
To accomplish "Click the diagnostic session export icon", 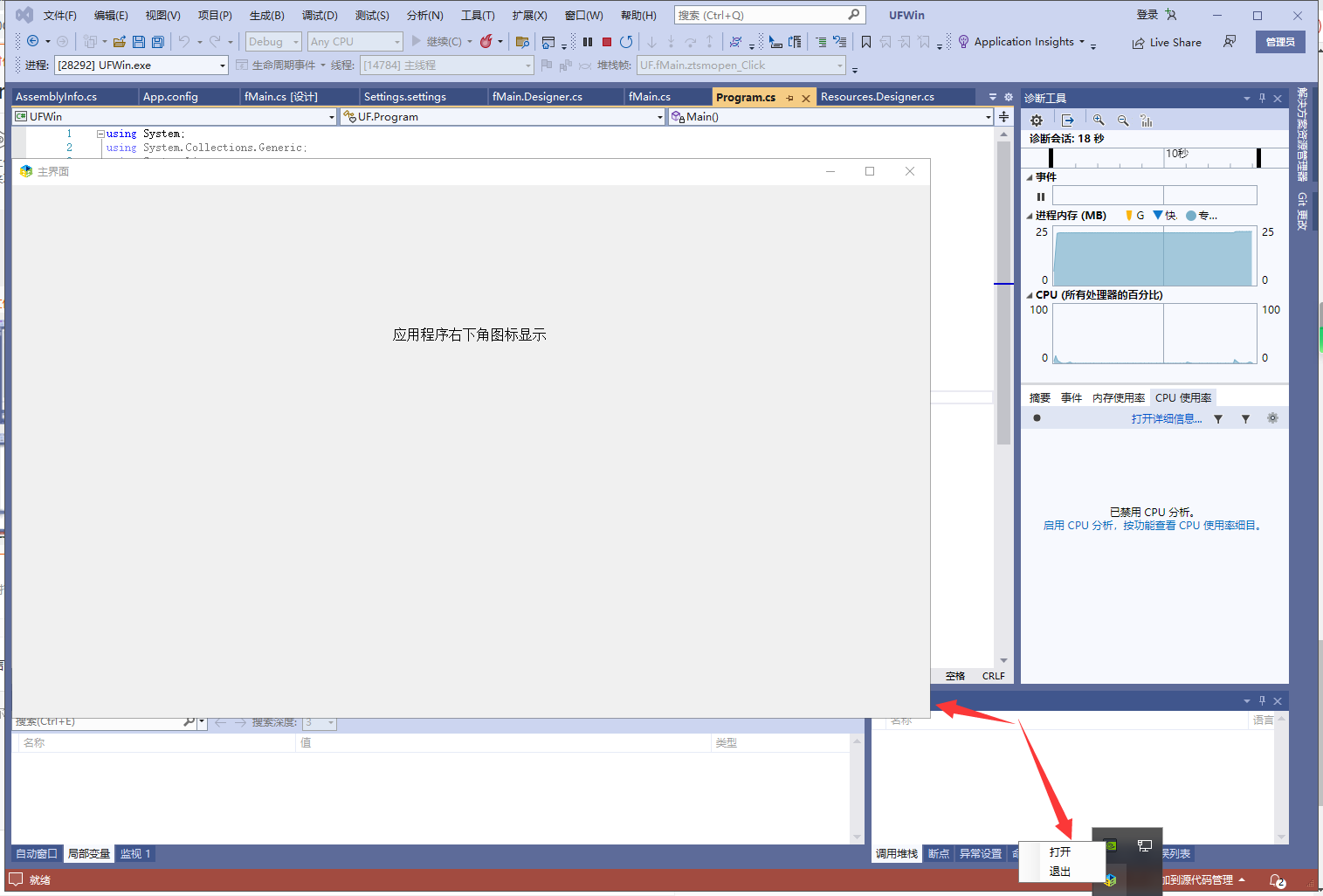I will click(1067, 121).
